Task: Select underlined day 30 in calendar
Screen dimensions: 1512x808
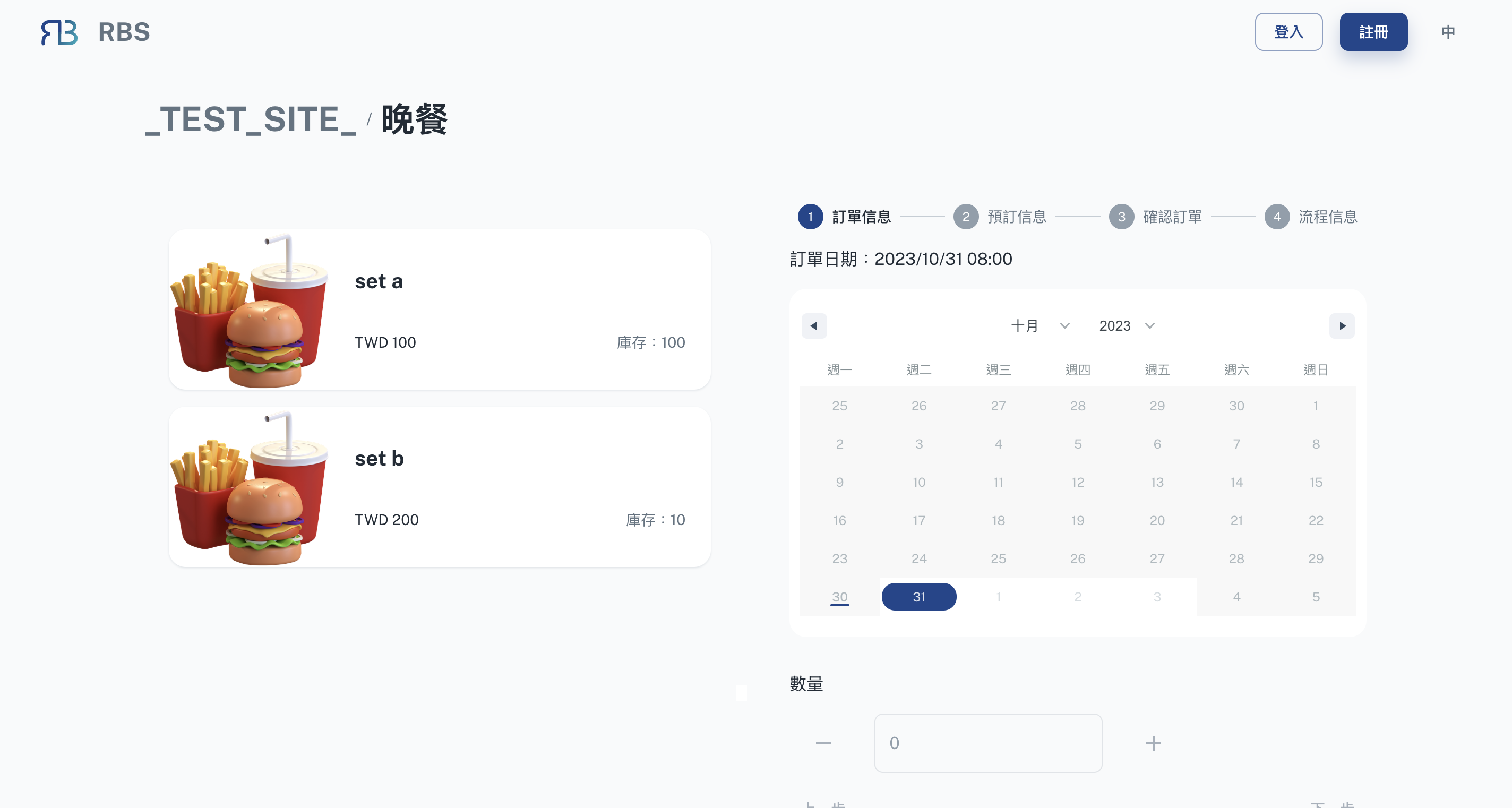Action: coord(839,597)
